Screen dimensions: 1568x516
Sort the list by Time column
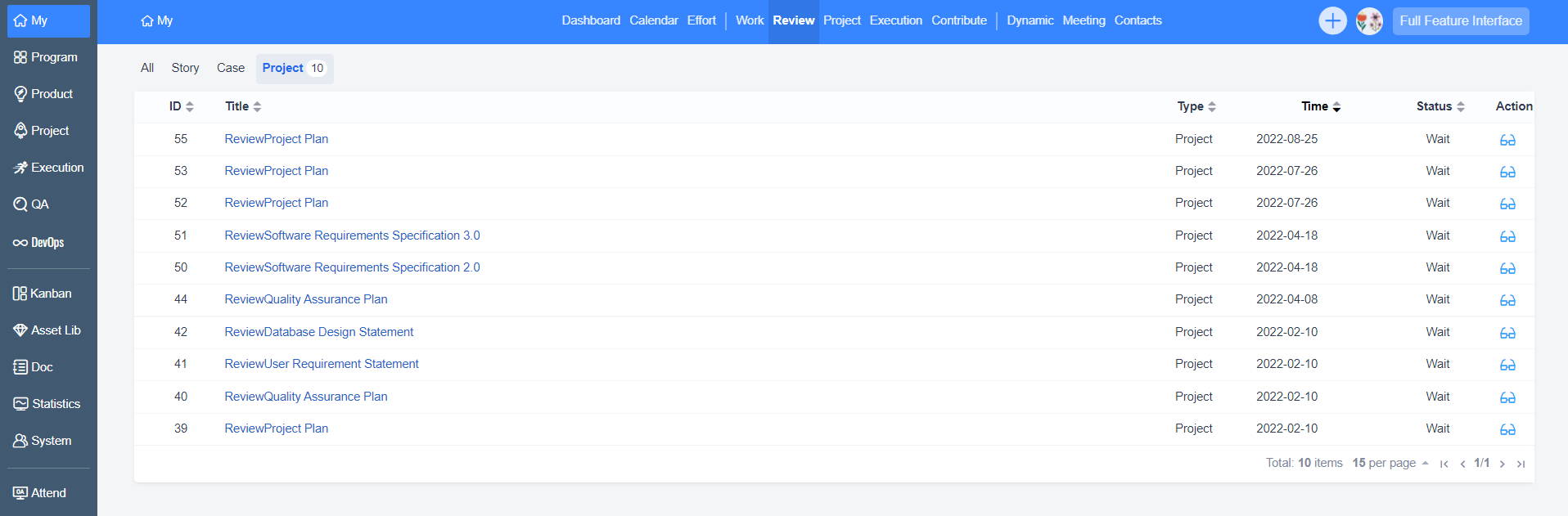click(1321, 106)
